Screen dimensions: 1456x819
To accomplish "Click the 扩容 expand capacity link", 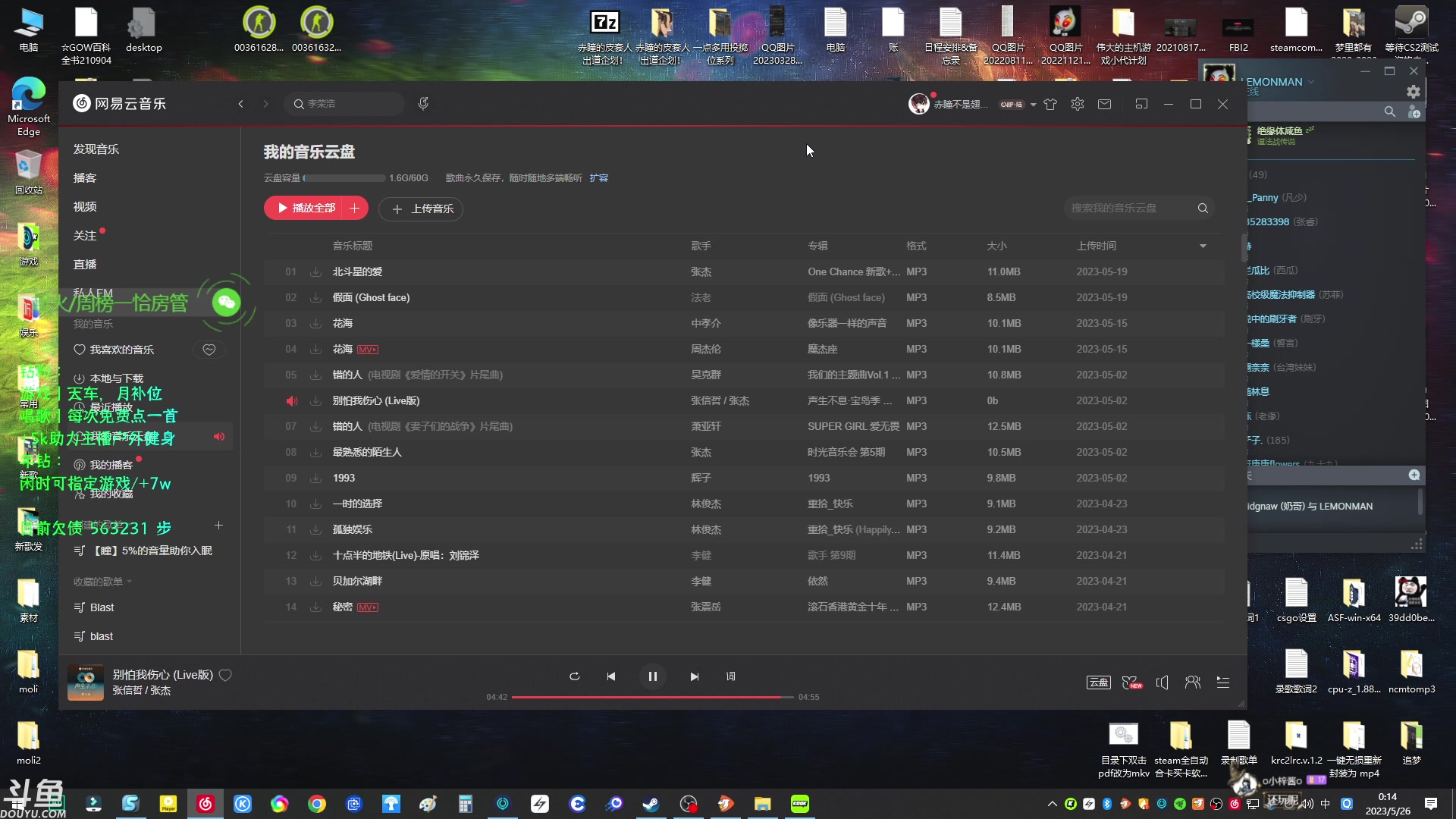I will pos(599,178).
